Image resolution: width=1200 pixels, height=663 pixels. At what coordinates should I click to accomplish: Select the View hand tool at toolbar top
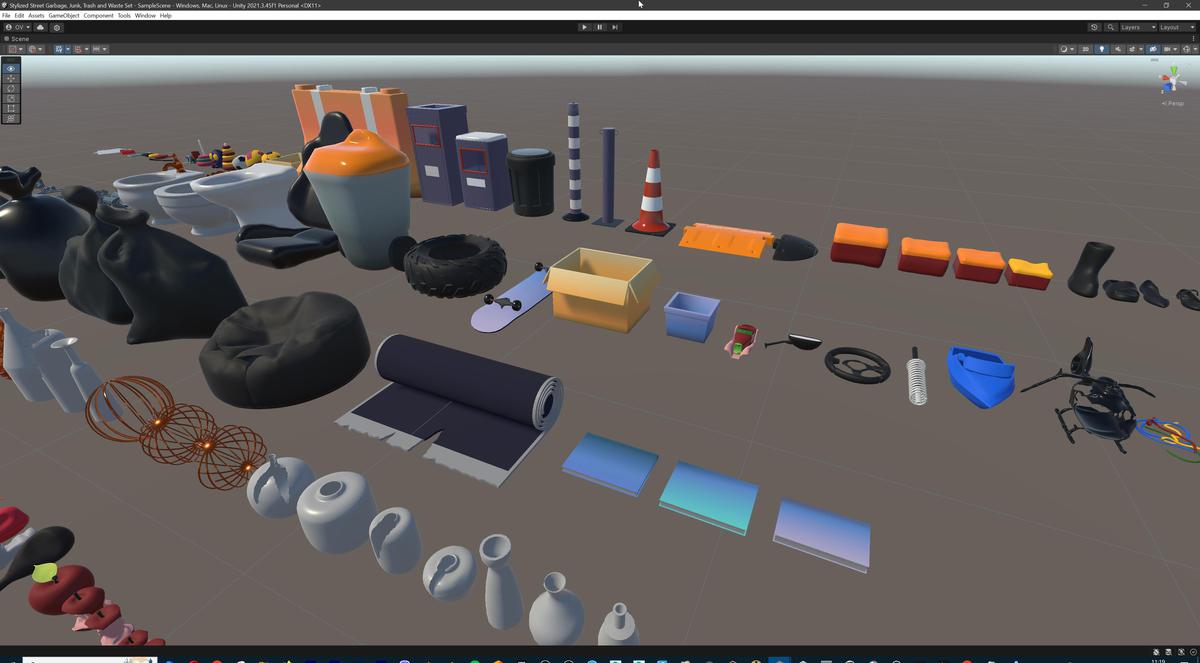click(x=10, y=68)
